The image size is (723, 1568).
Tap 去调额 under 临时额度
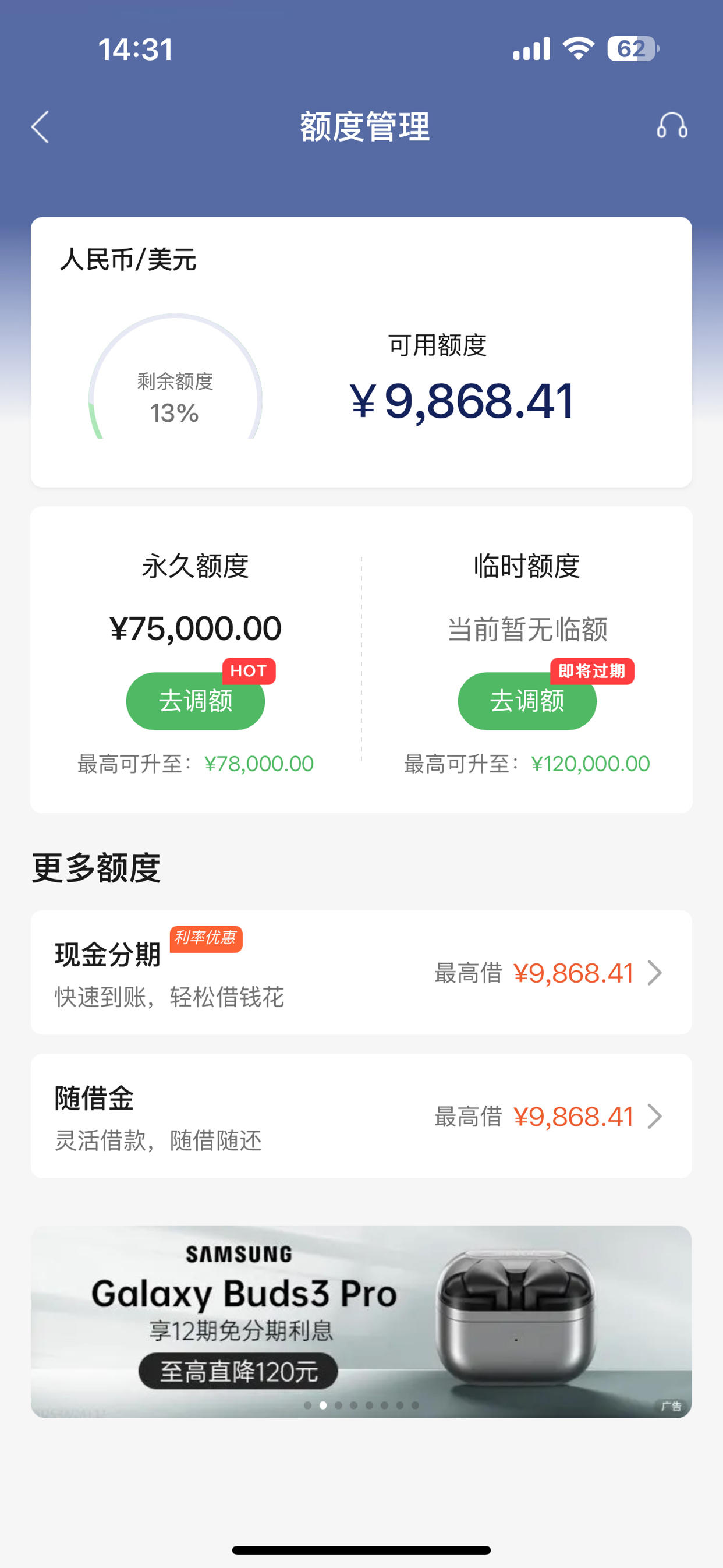point(527,701)
